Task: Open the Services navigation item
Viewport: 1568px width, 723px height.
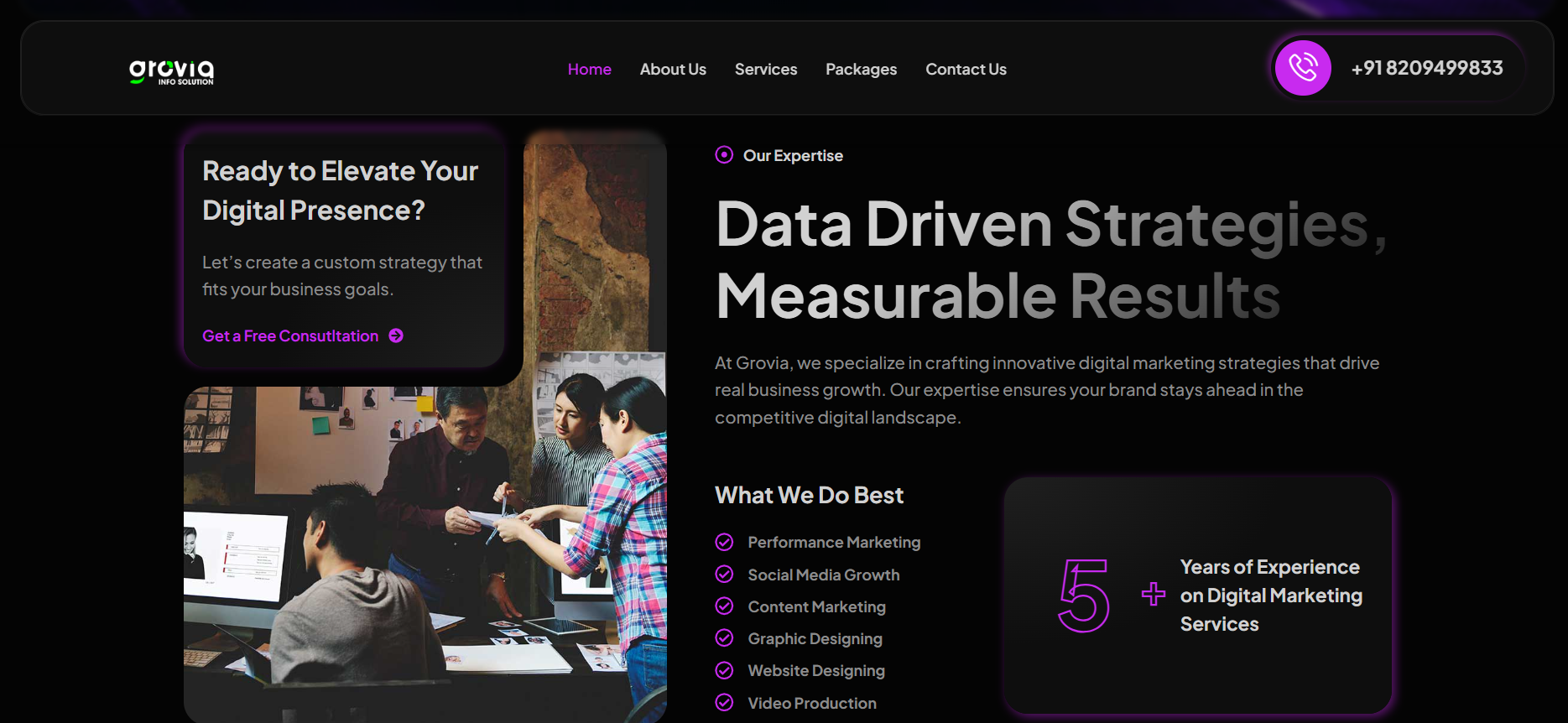Action: click(x=765, y=70)
